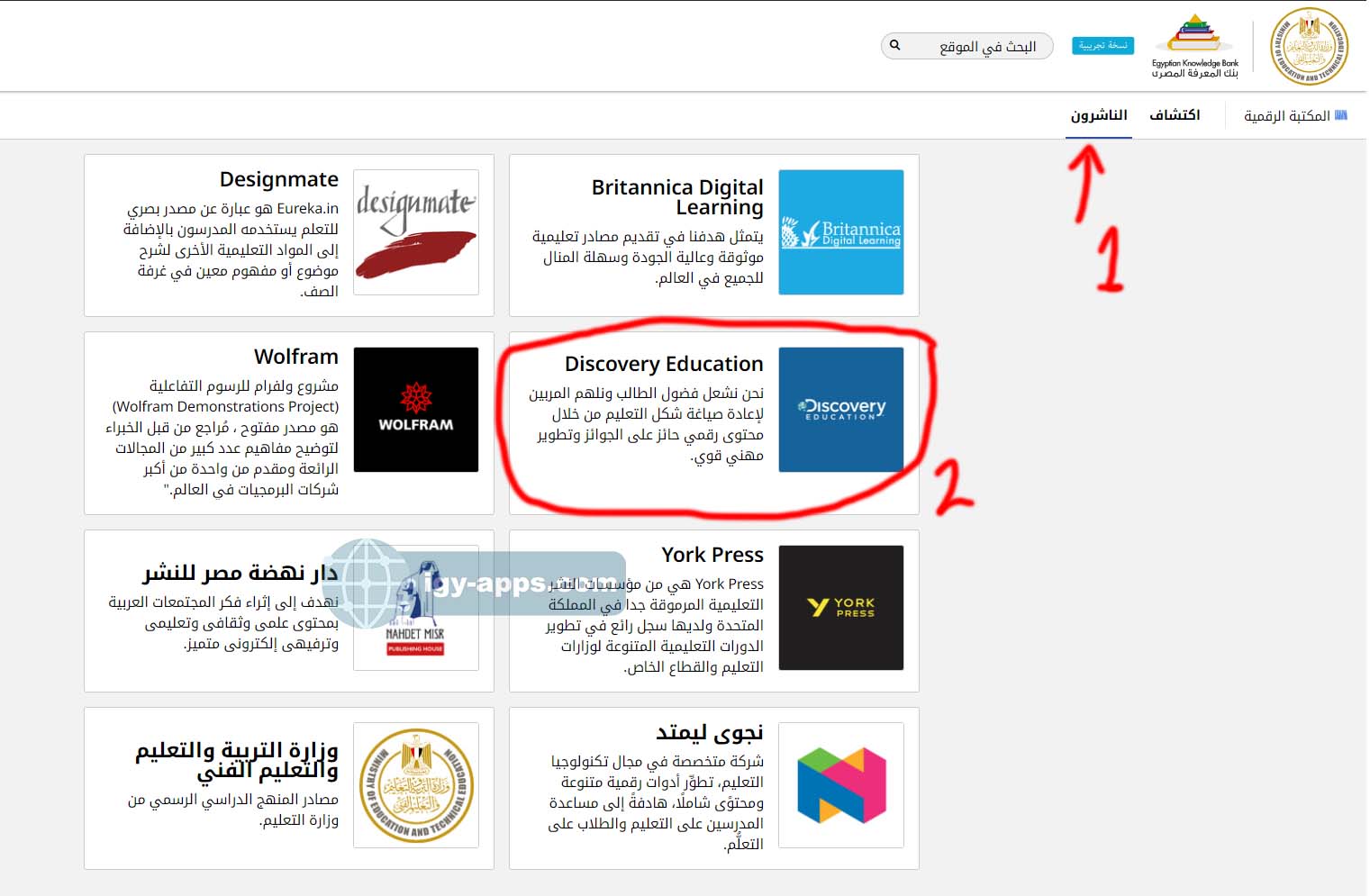Click the Wolfram publisher heading
Viewport: 1370px width, 896px height.
point(295,357)
